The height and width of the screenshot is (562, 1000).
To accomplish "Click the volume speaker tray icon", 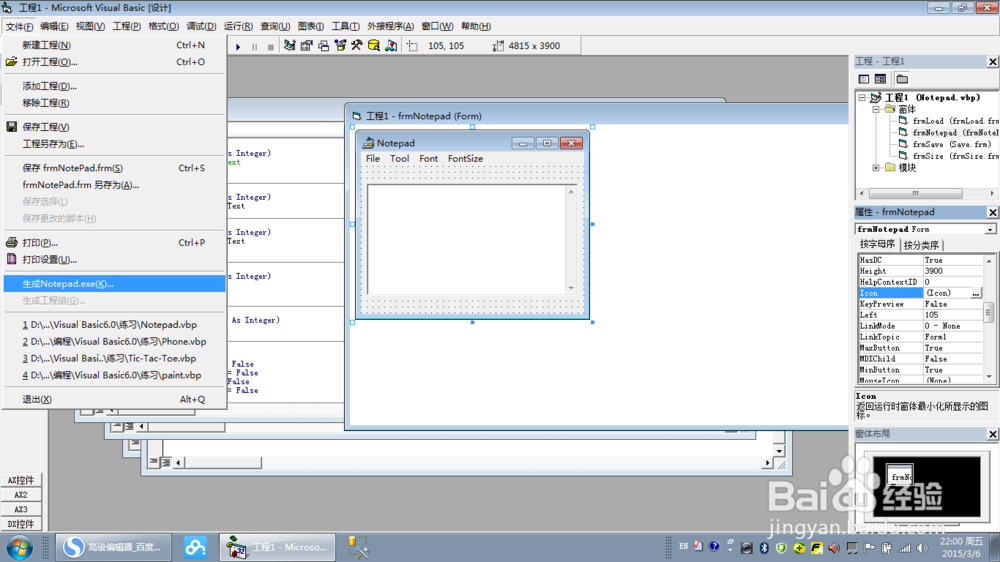I will (x=922, y=548).
